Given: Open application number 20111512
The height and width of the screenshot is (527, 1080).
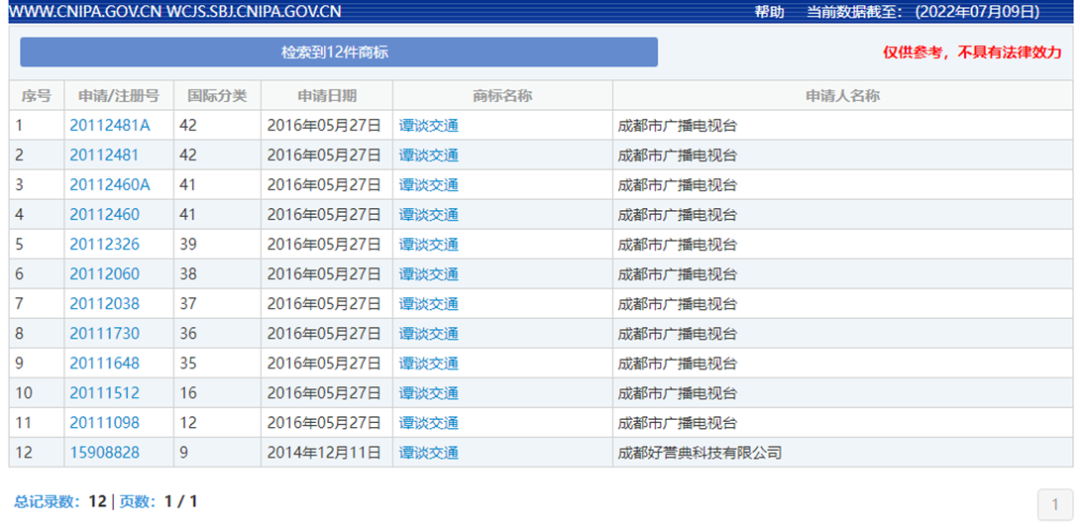Looking at the screenshot, I should click(104, 393).
